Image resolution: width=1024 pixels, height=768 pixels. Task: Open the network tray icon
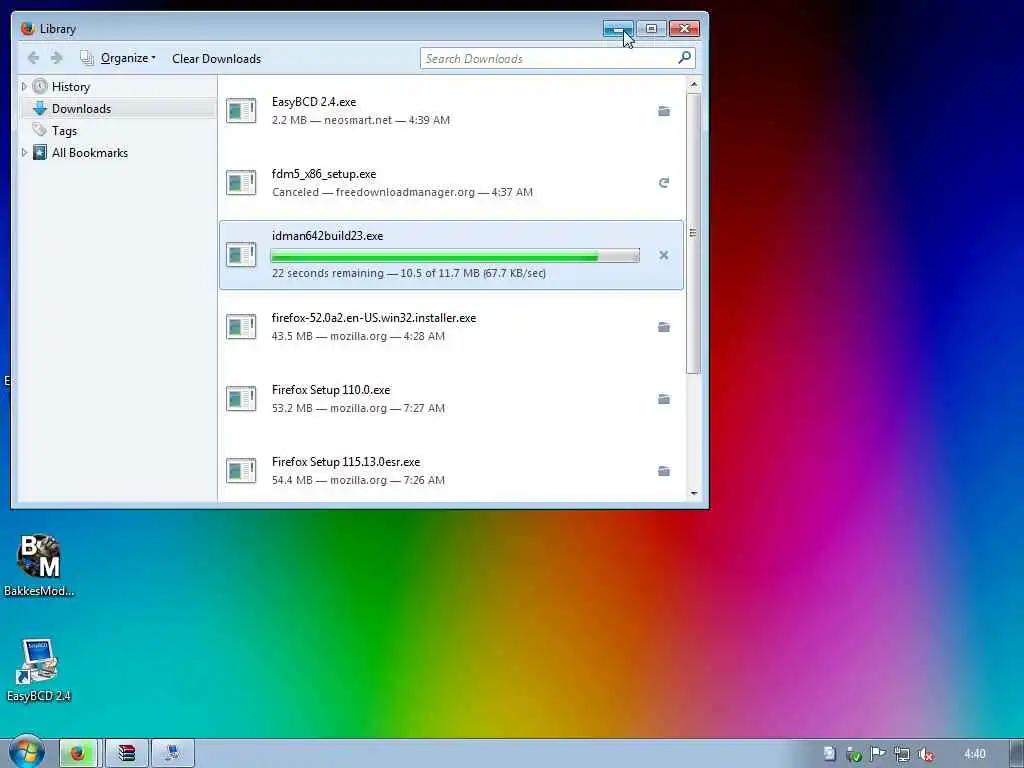(x=902, y=754)
